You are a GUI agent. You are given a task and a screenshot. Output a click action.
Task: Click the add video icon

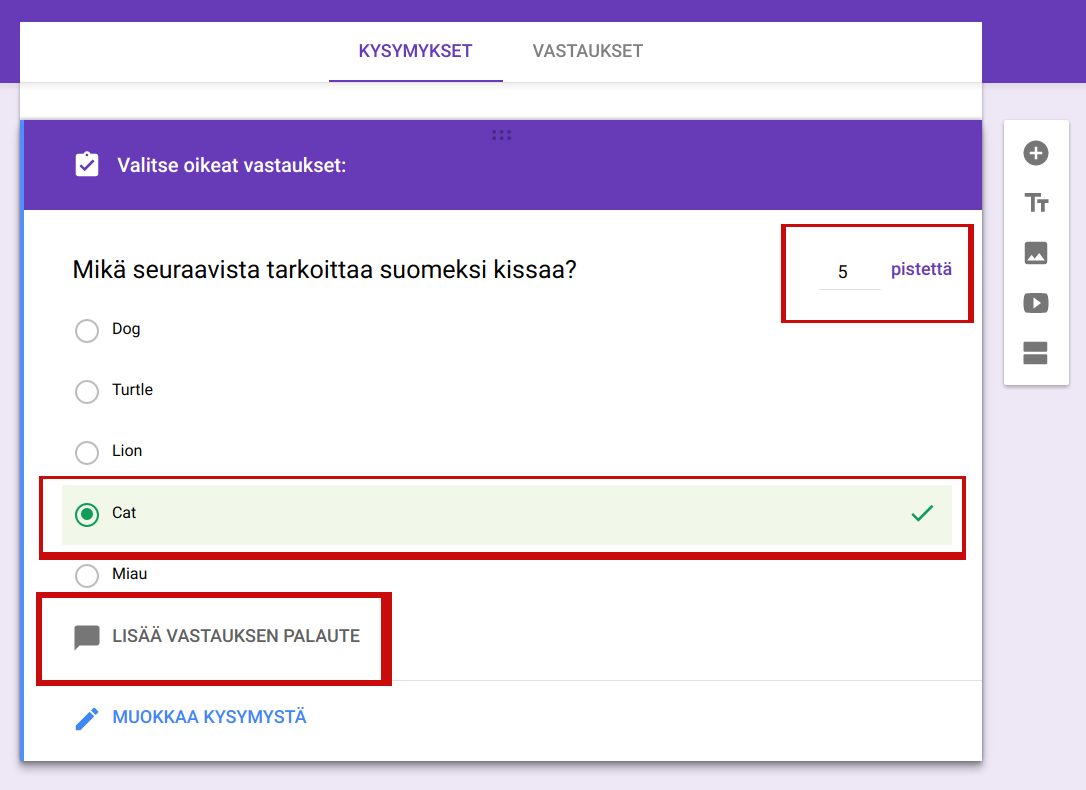(x=1036, y=303)
